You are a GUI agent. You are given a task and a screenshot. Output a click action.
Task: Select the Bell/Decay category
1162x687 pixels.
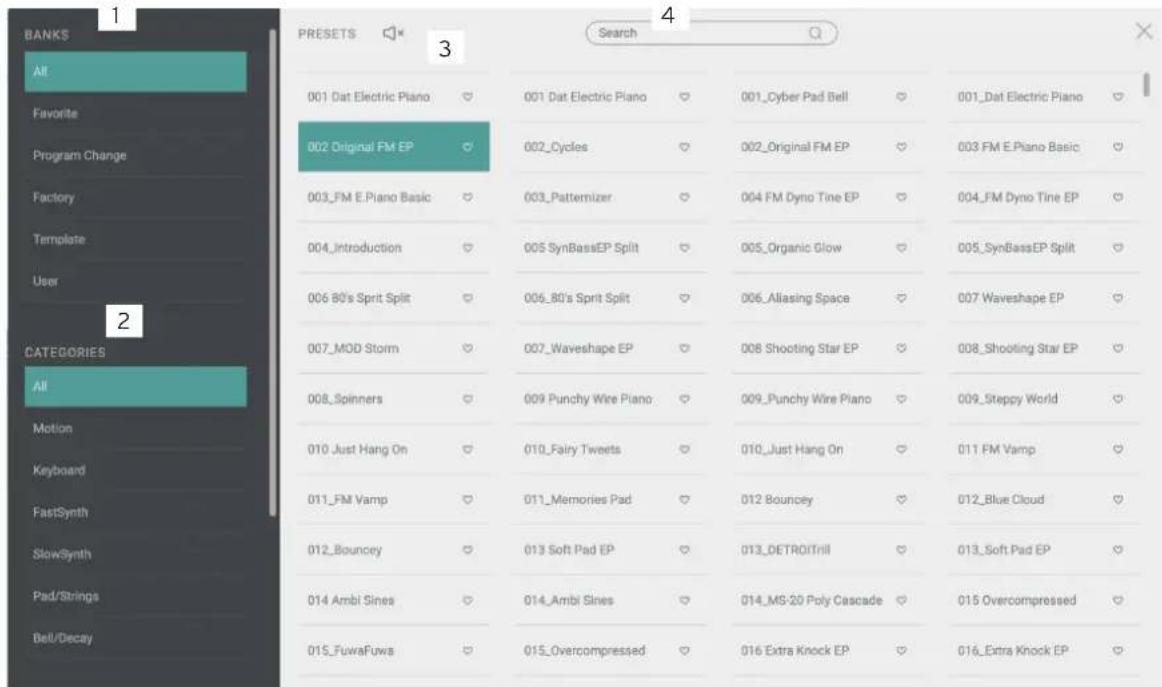tap(136, 638)
